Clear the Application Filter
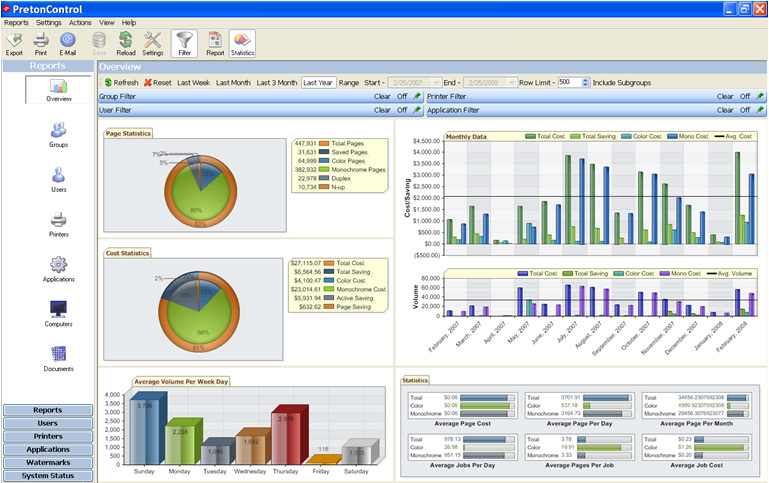This screenshot has height=483, width=769. 725,110
